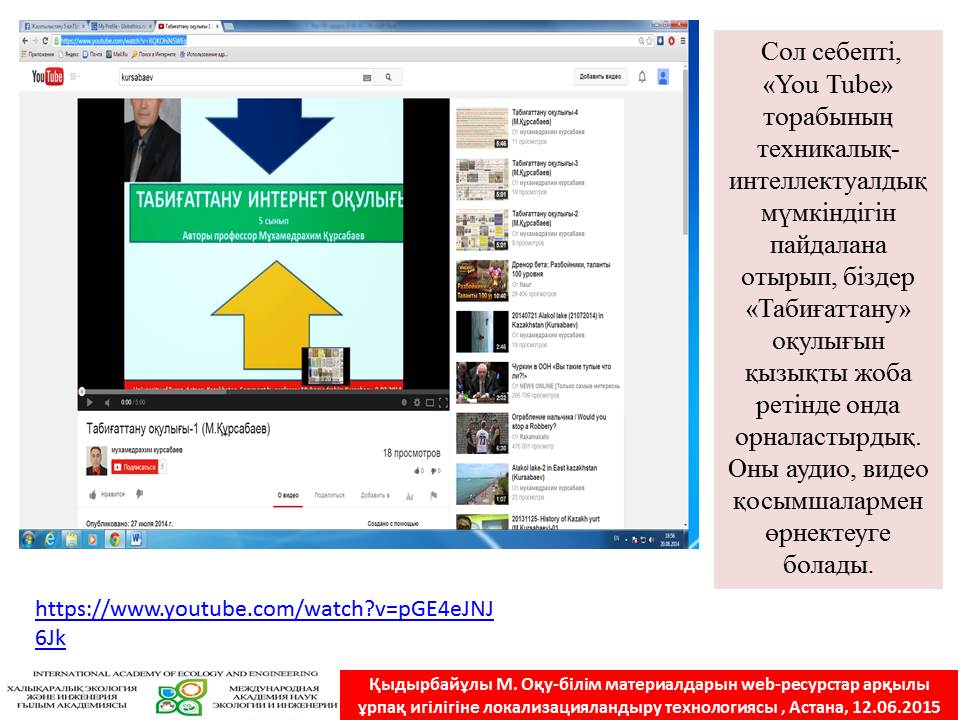Viewport: 960px width, 720px height.
Task: Bookmark page with star icon
Action: coord(650,41)
